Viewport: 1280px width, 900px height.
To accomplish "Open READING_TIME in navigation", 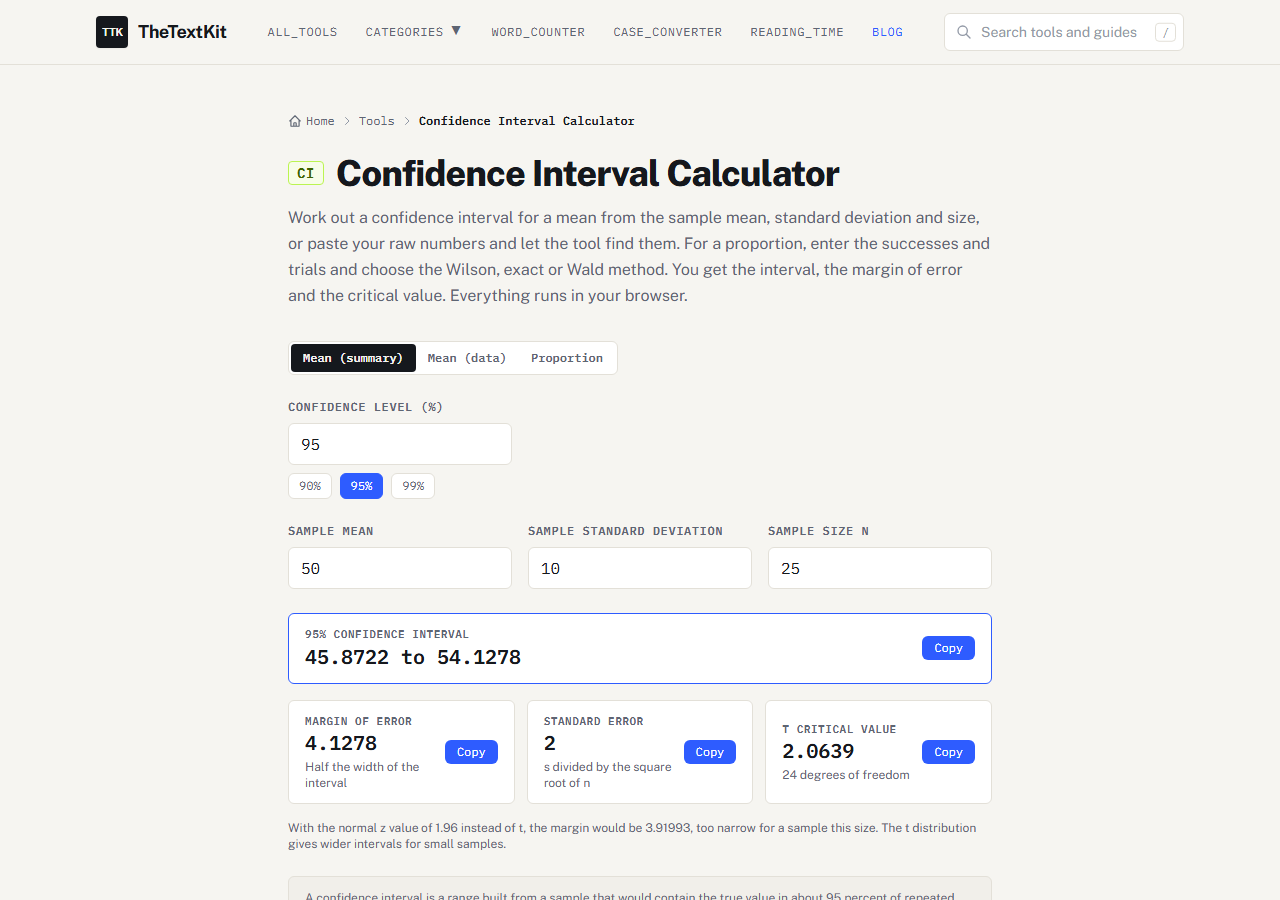I will click(797, 32).
